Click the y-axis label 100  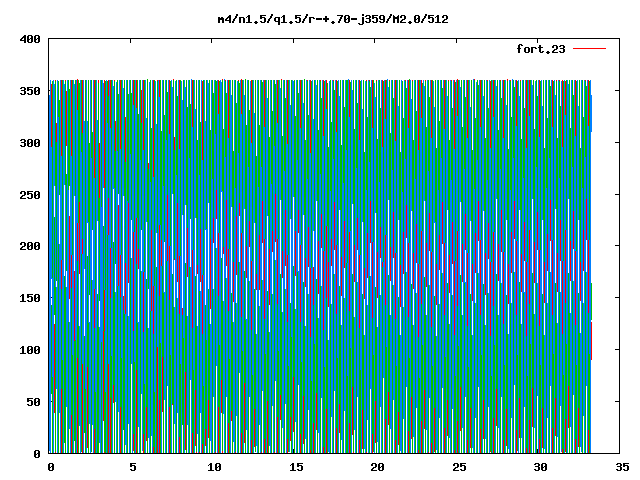pyautogui.click(x=30, y=350)
